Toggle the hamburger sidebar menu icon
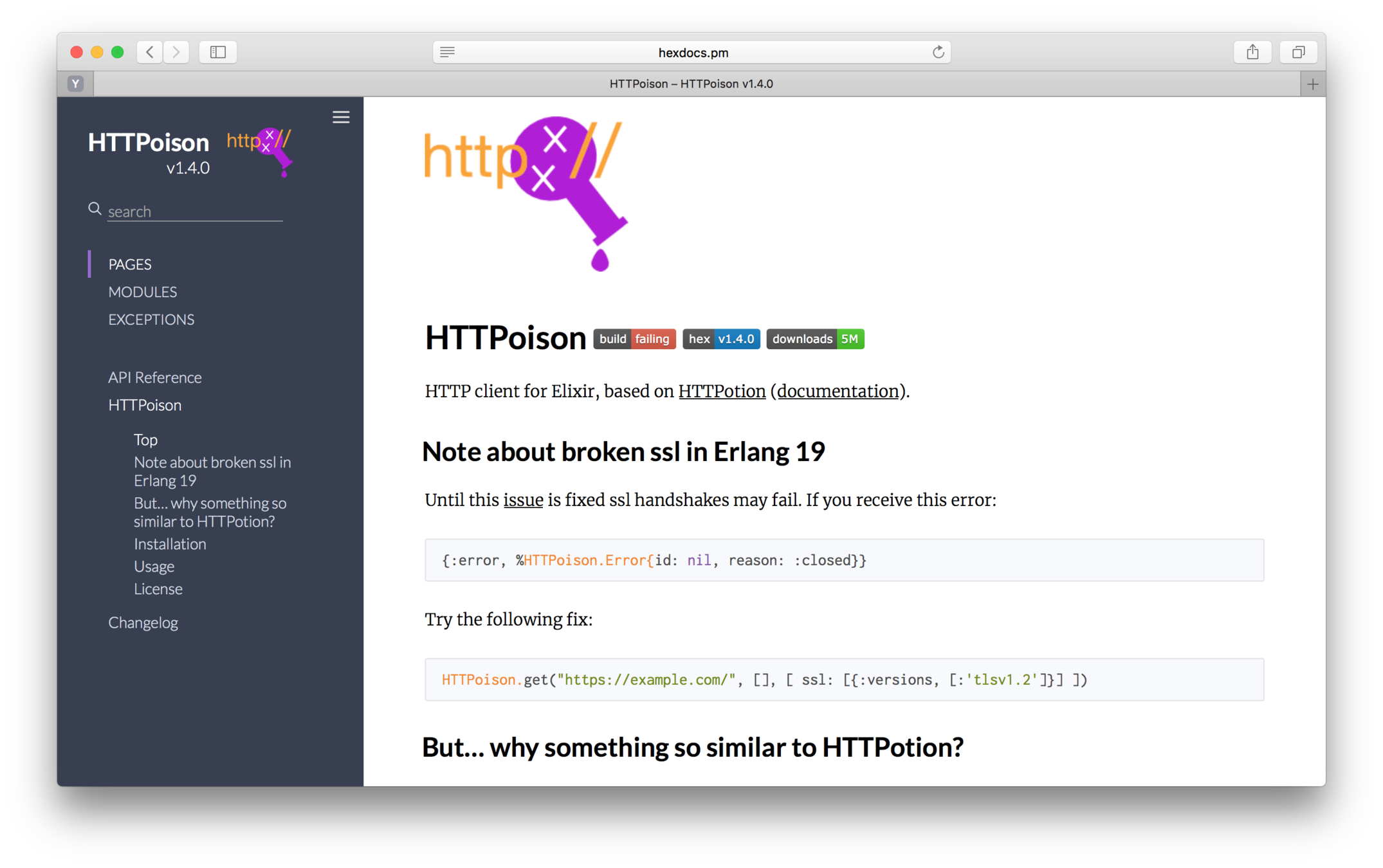This screenshot has height=868, width=1383. coord(341,117)
